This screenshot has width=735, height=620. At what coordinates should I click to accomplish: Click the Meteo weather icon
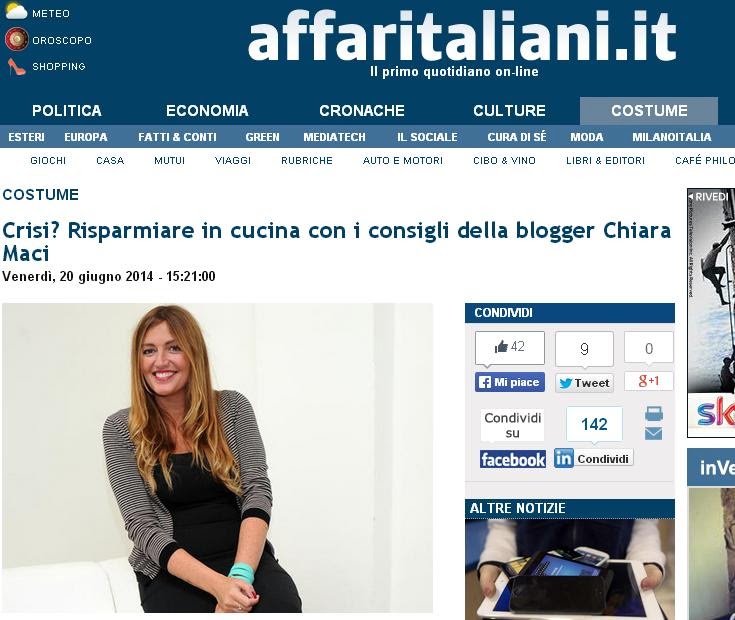click(16, 11)
